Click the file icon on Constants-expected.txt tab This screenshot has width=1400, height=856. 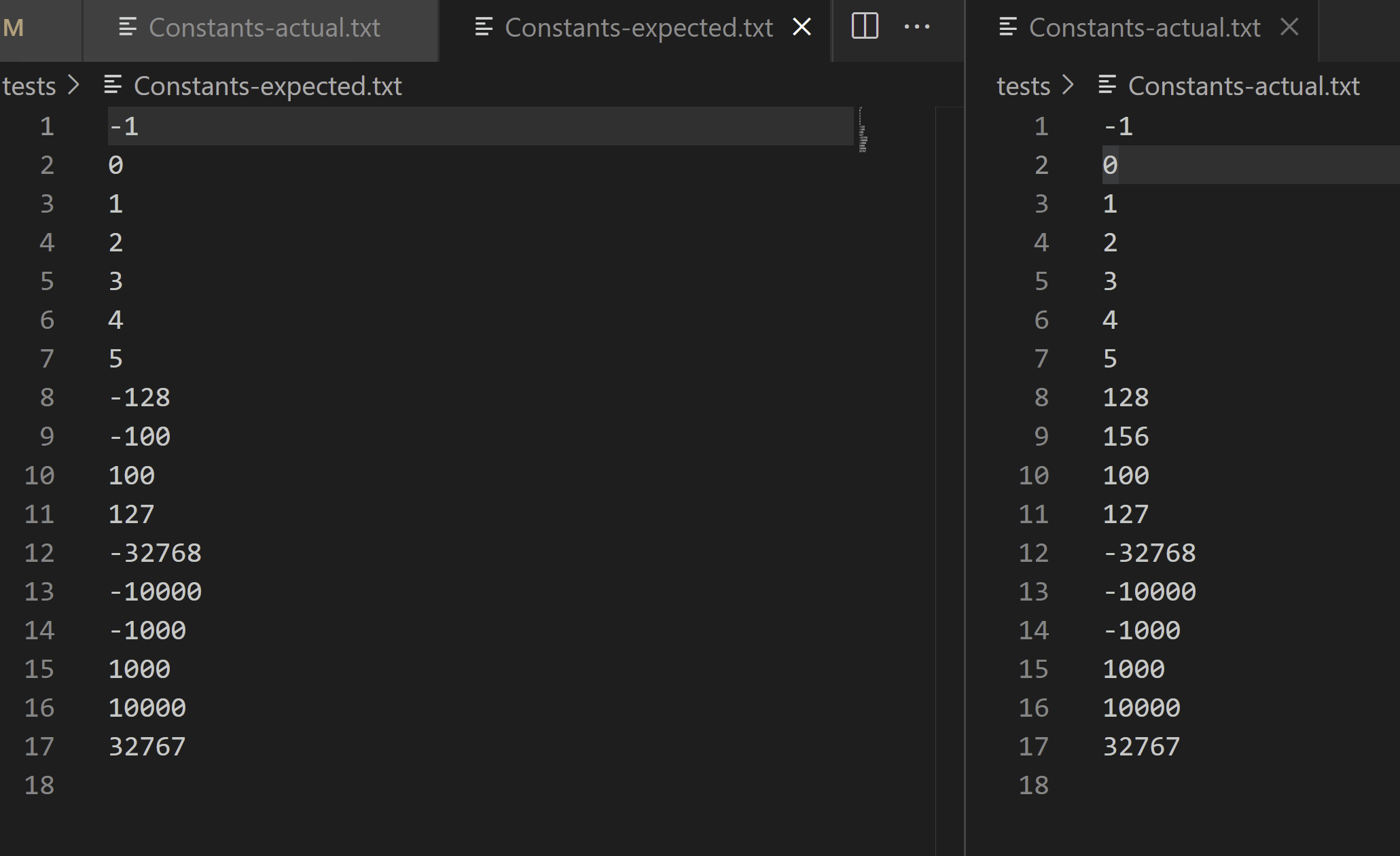(483, 27)
